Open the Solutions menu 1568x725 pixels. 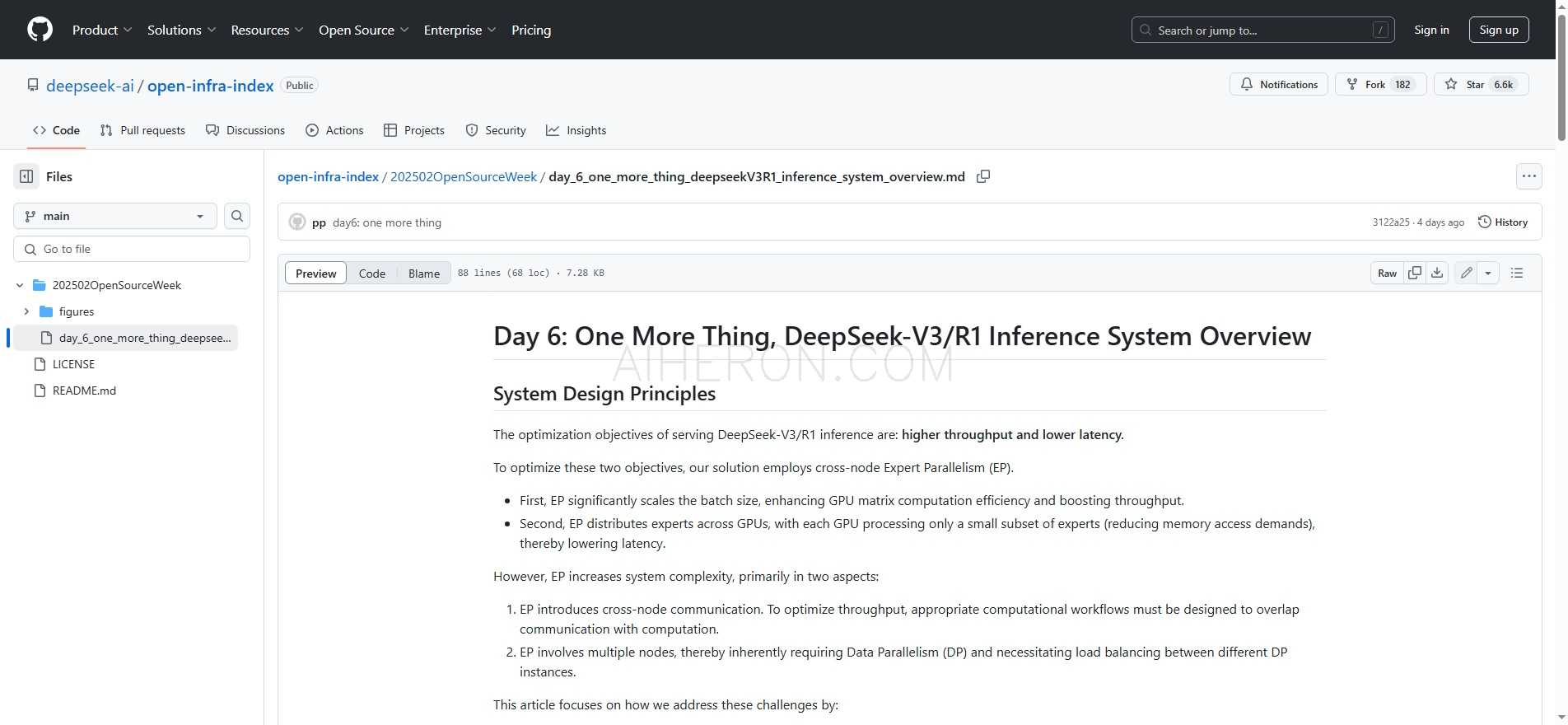point(182,30)
